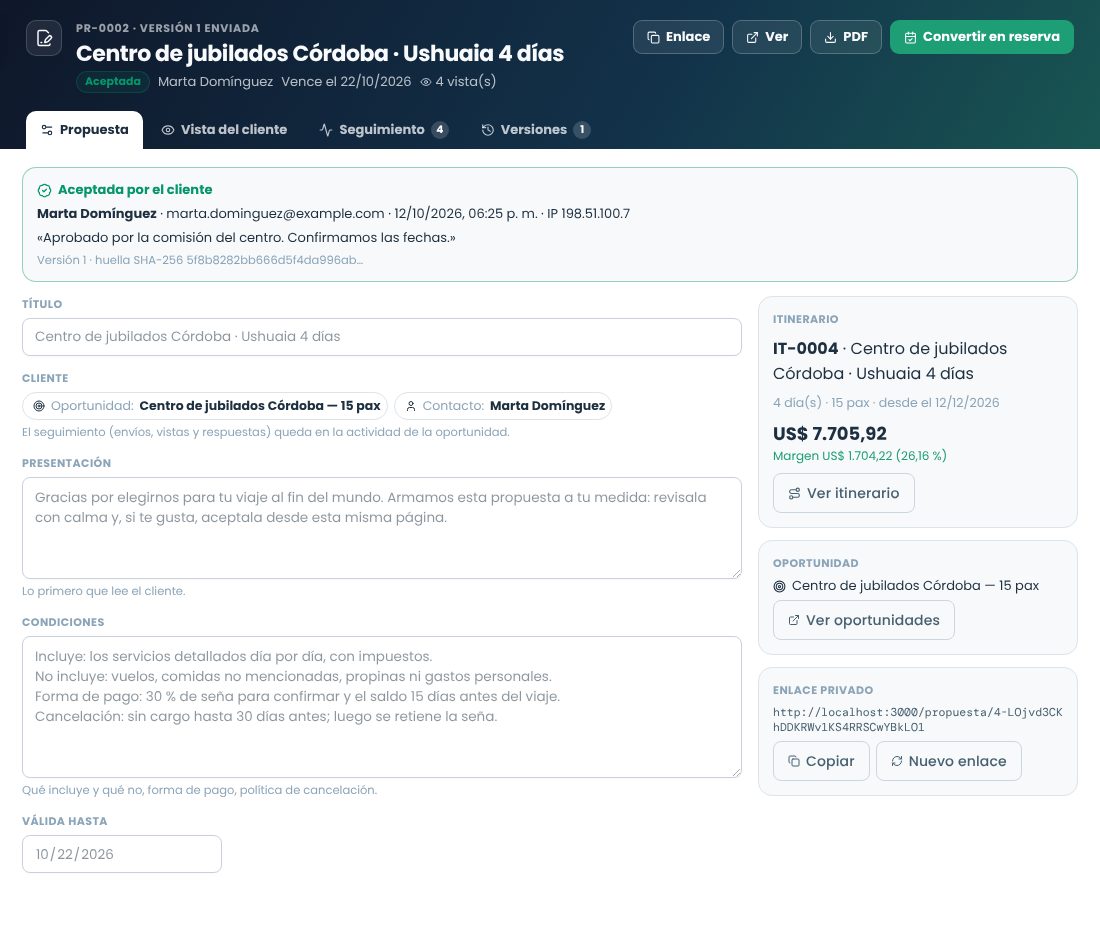
Task: Click Vence el 22/10/2026 text
Action: click(346, 81)
